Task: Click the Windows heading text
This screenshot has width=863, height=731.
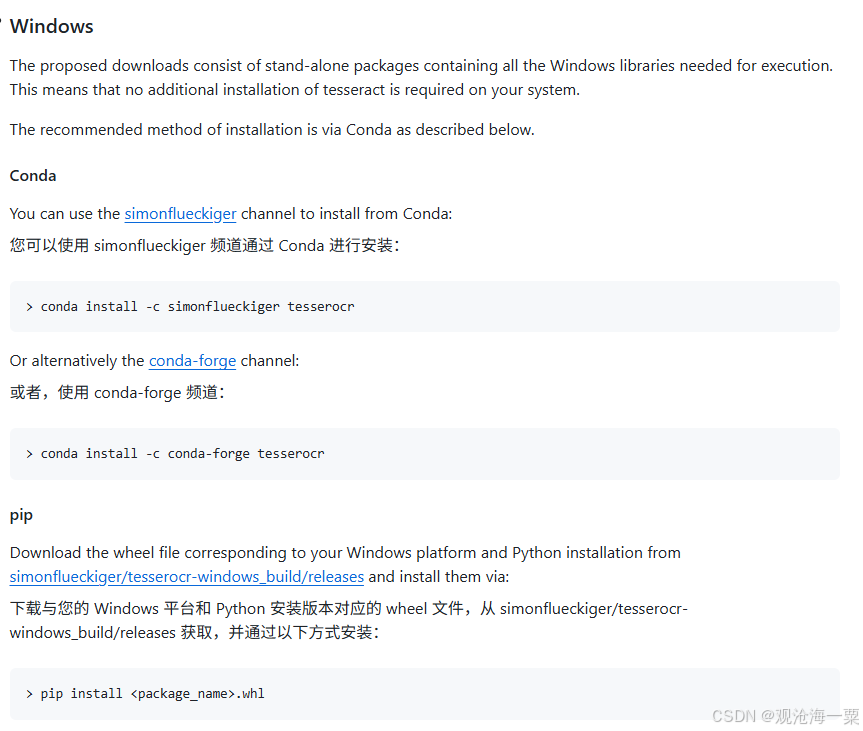Action: 51,26
